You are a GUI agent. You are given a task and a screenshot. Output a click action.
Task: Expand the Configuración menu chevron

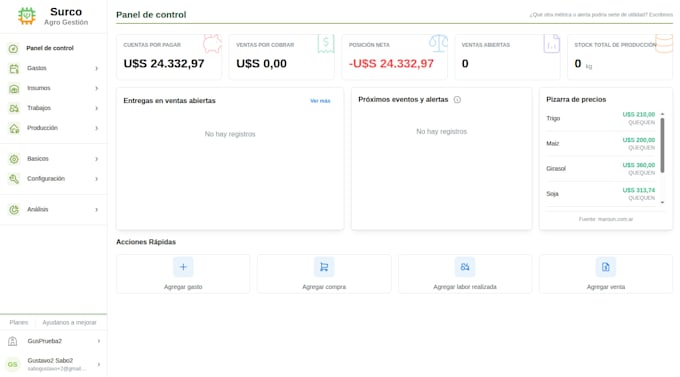click(x=97, y=179)
